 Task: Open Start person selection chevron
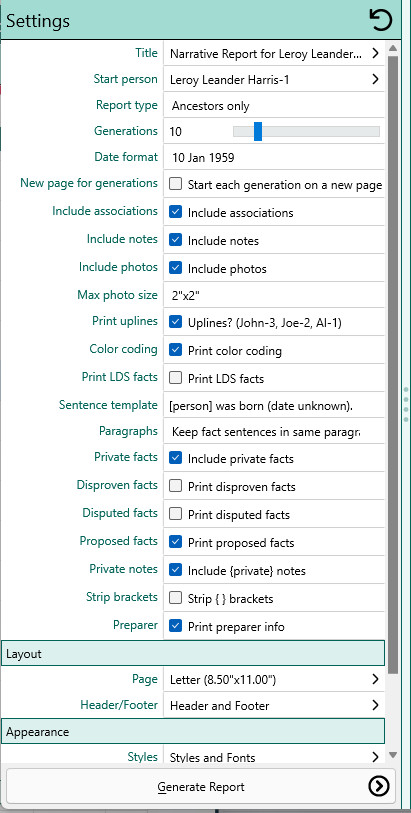pyautogui.click(x=375, y=79)
